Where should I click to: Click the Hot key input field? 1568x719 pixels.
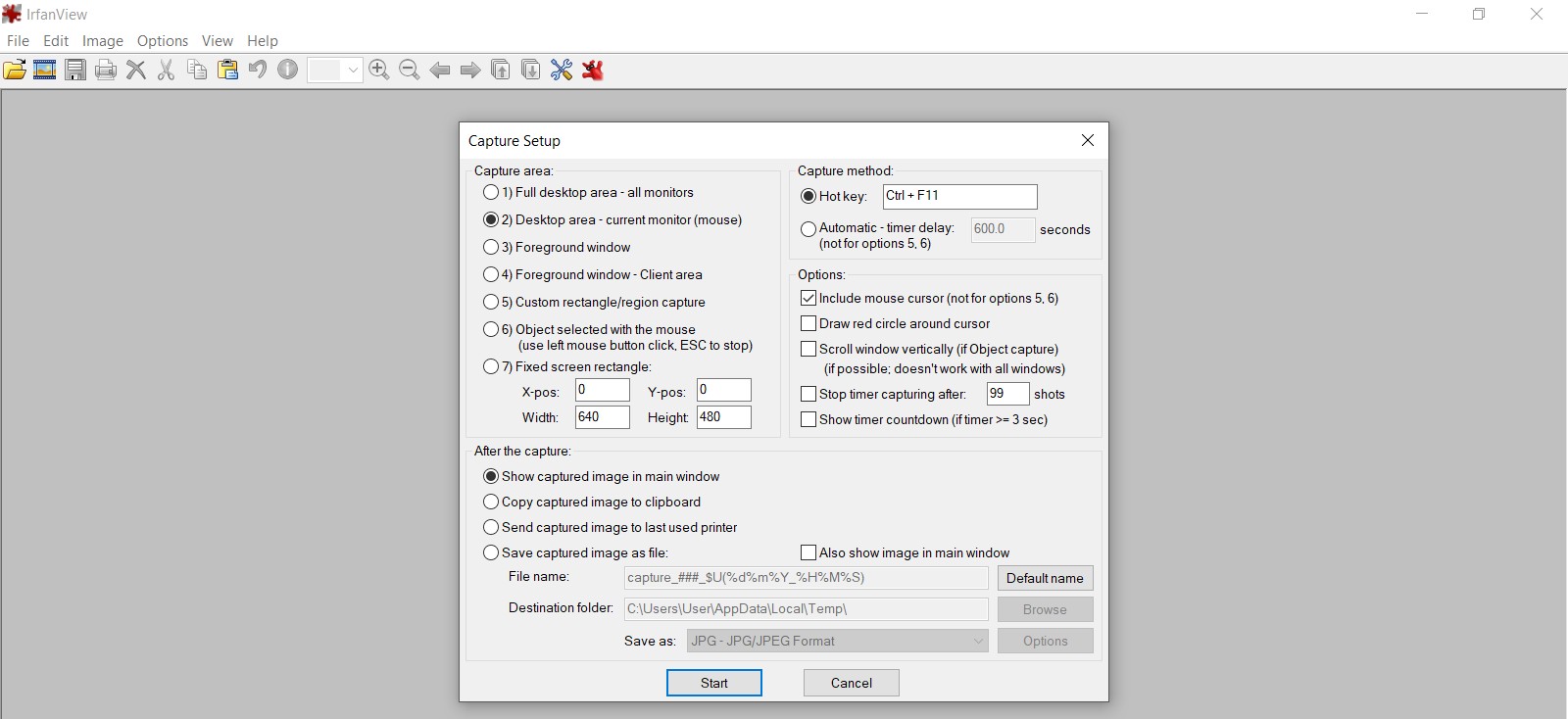pos(959,196)
